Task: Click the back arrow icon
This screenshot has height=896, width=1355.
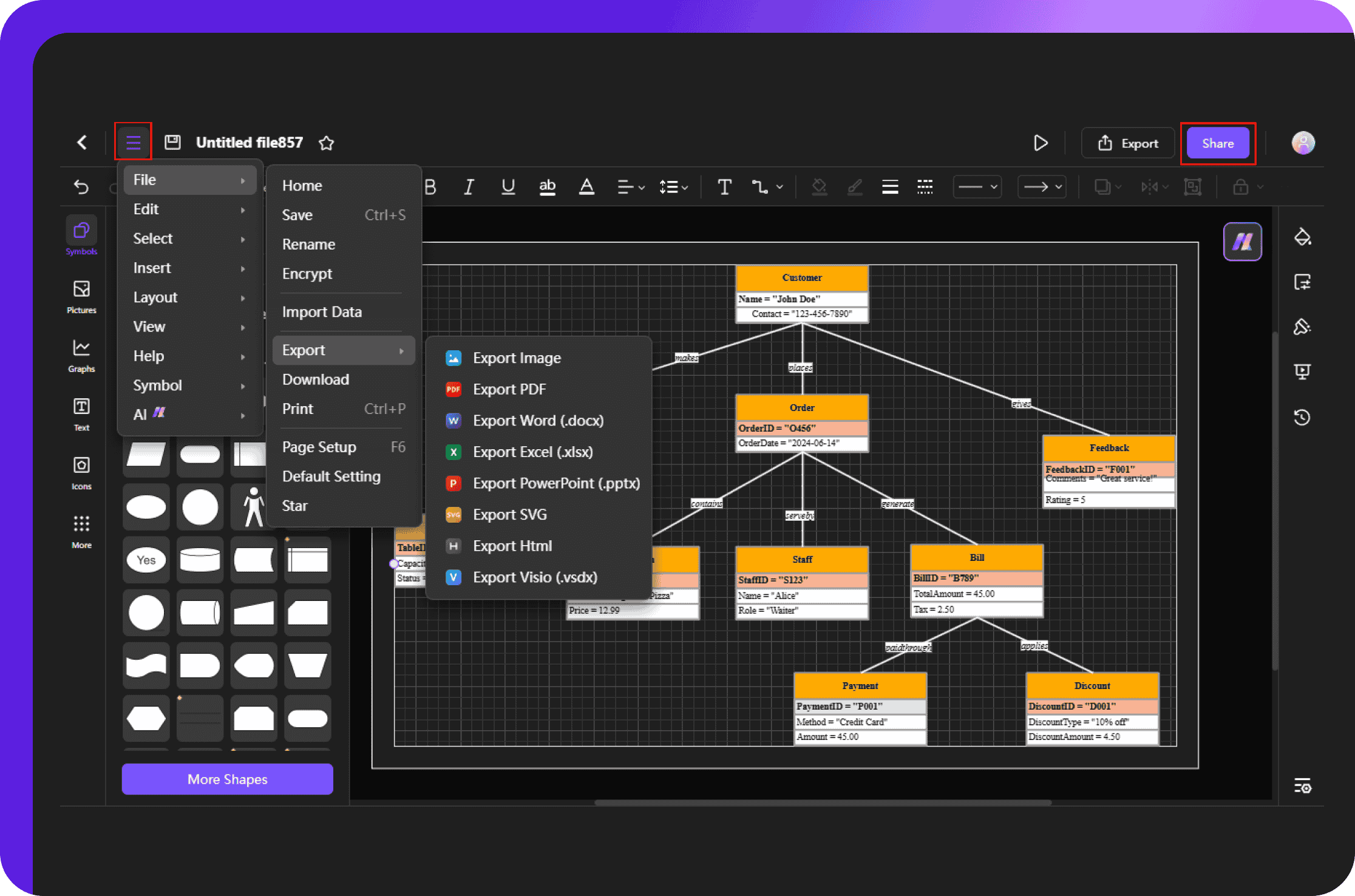Action: pos(82,143)
